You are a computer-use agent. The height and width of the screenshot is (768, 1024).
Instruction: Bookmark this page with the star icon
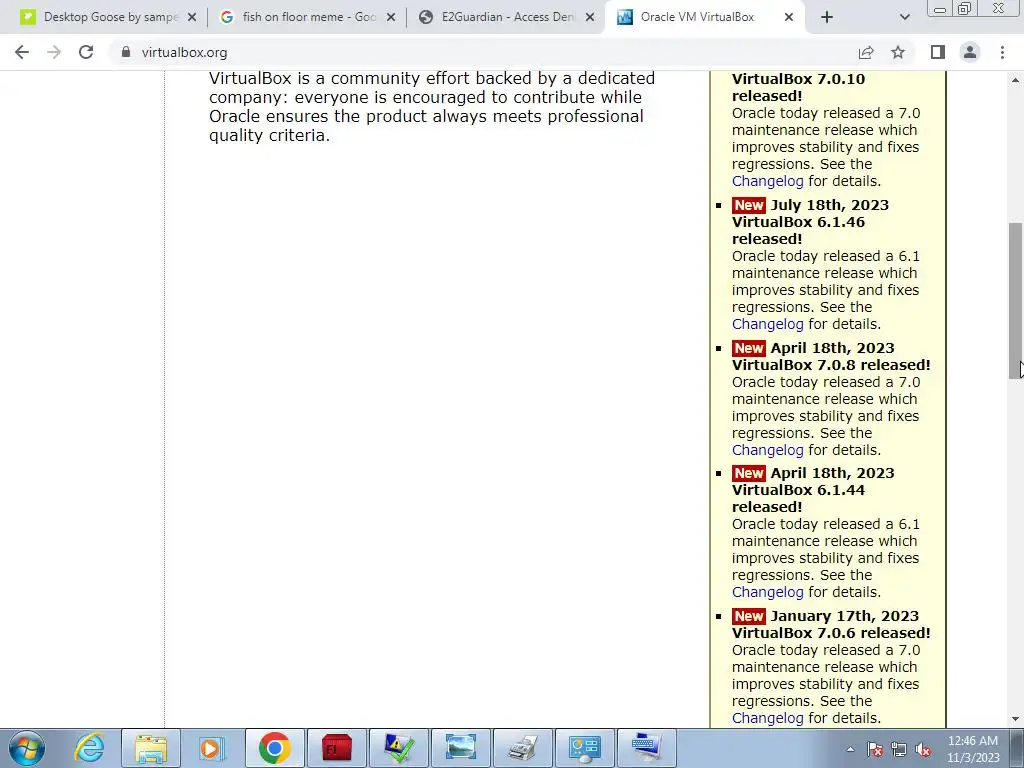coord(898,52)
